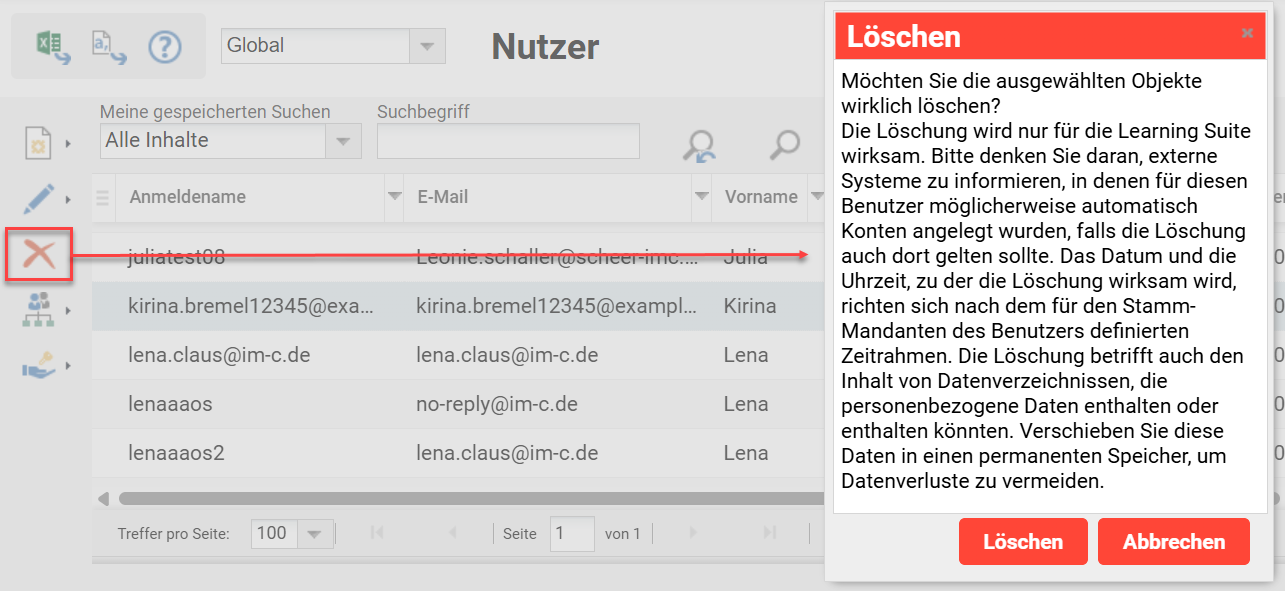Screen dimensions: 1285x591
Task: Click the new user document icon
Action: tap(38, 143)
